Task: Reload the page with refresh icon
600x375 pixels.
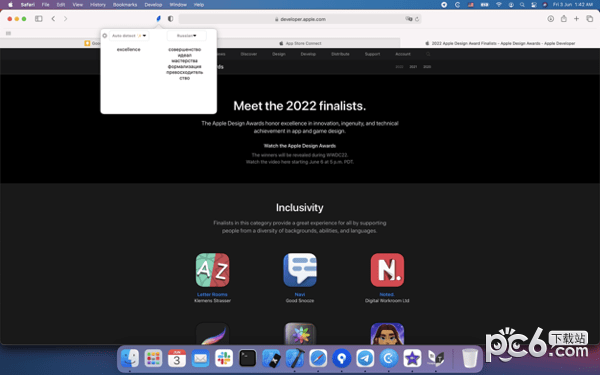Action: point(417,19)
